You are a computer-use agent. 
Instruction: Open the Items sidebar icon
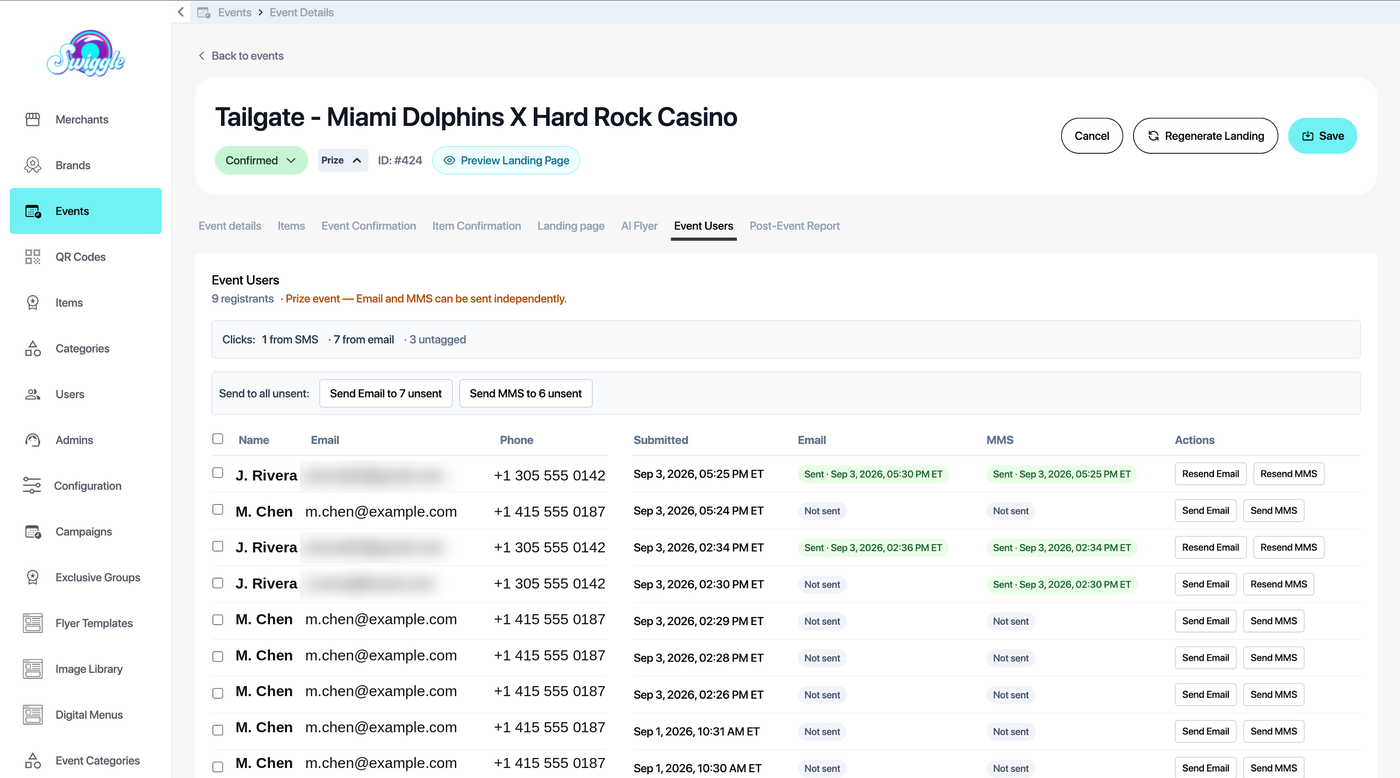pos(33,303)
